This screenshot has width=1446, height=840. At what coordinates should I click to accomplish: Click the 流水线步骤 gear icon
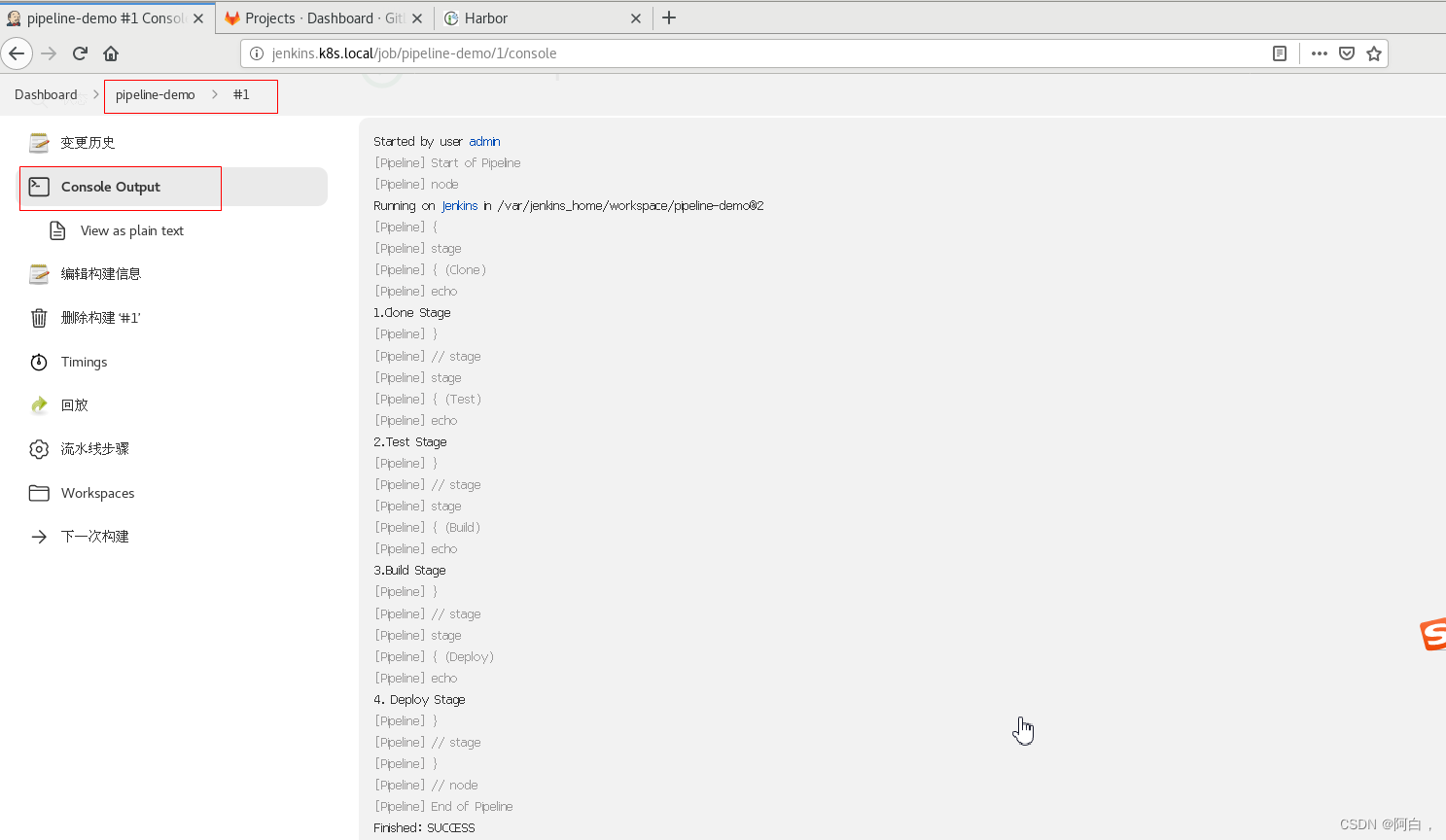pos(39,449)
